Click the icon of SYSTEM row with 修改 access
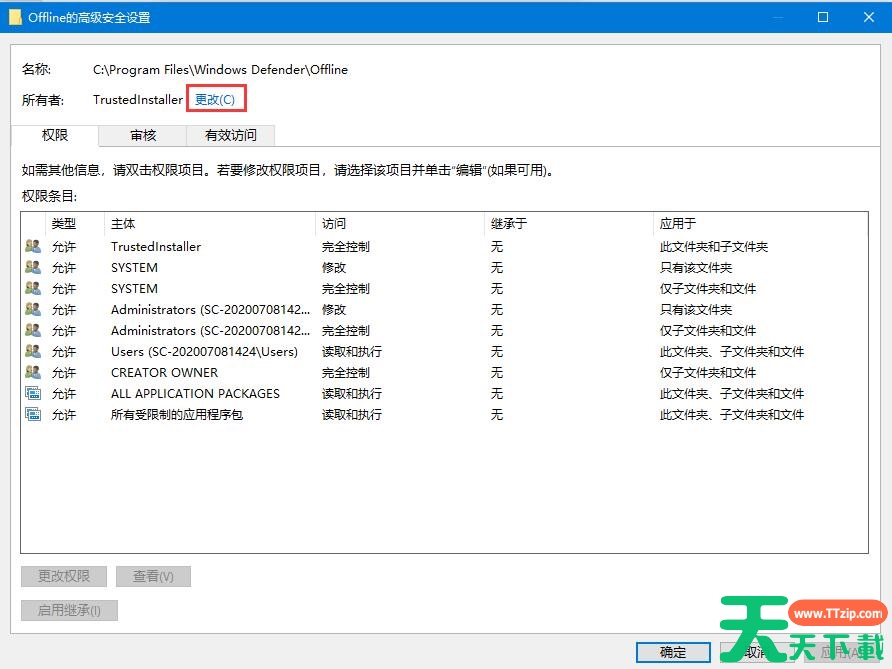 33,267
